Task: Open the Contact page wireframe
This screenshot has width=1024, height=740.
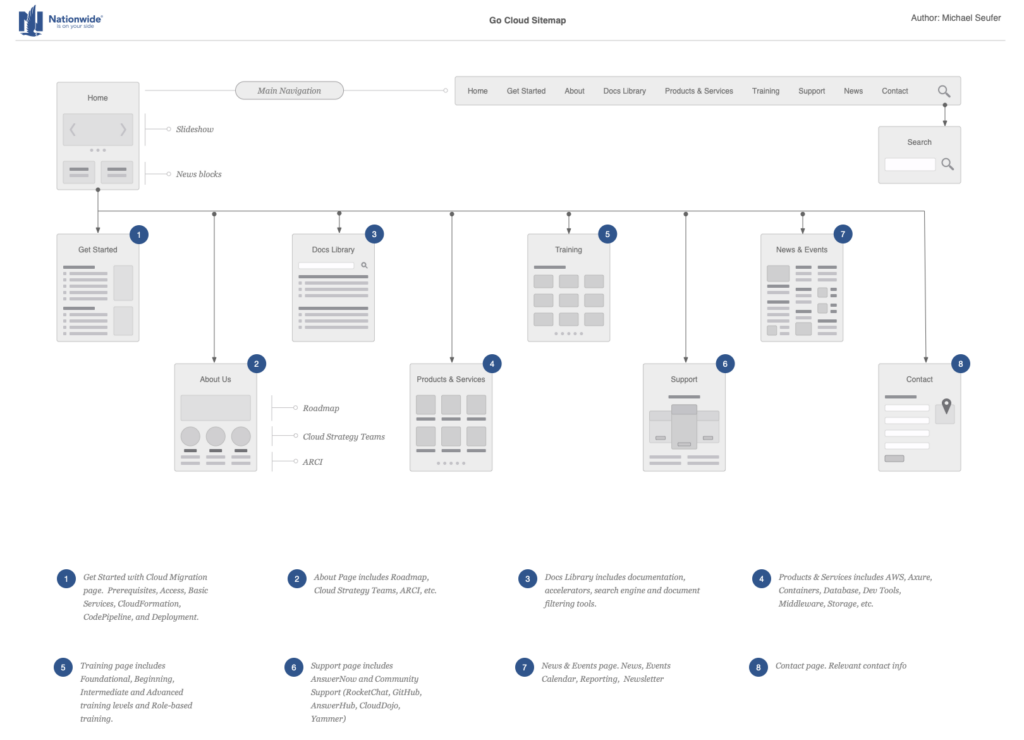Action: (x=920, y=417)
